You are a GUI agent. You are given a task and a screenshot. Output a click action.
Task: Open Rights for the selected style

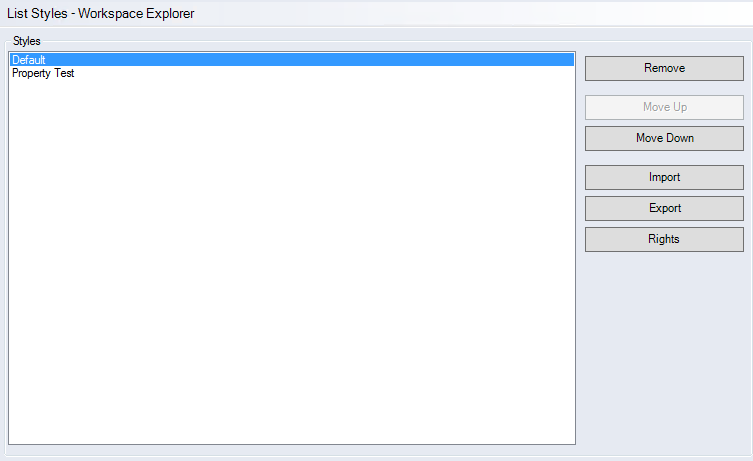click(664, 239)
